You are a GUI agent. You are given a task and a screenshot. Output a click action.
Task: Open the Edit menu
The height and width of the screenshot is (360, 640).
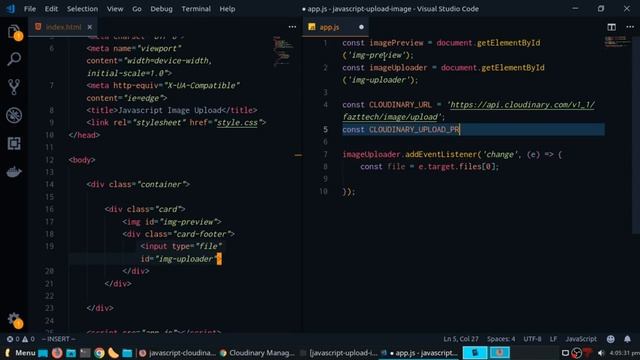(51, 9)
